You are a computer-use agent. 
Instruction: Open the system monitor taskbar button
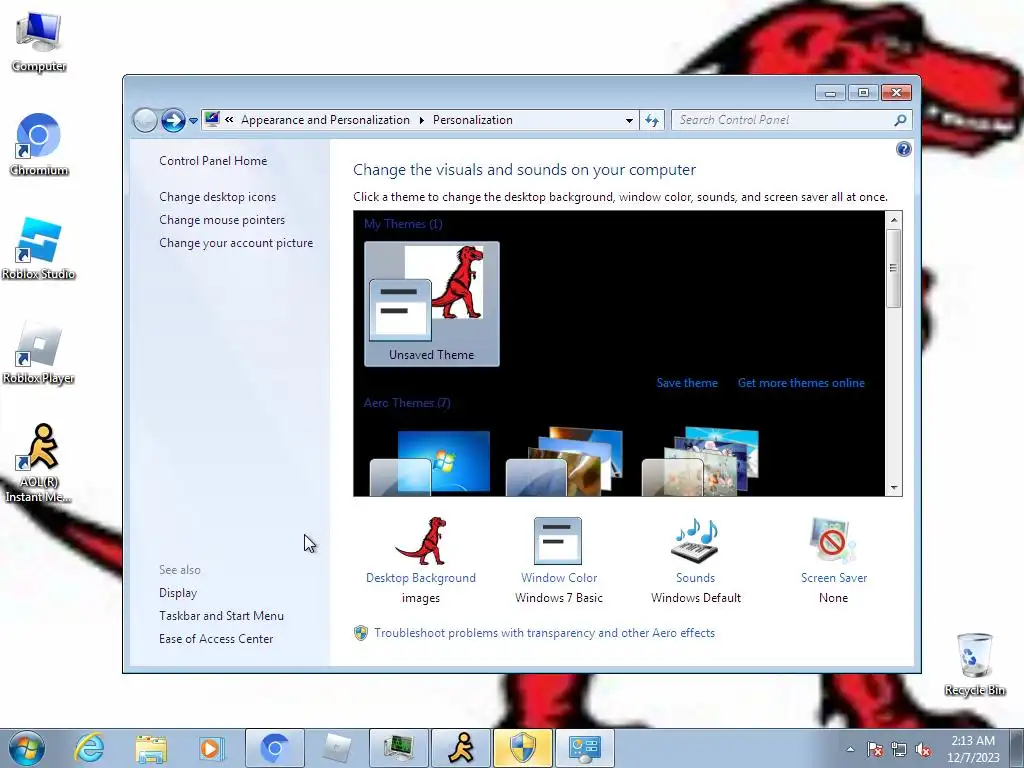(x=398, y=748)
